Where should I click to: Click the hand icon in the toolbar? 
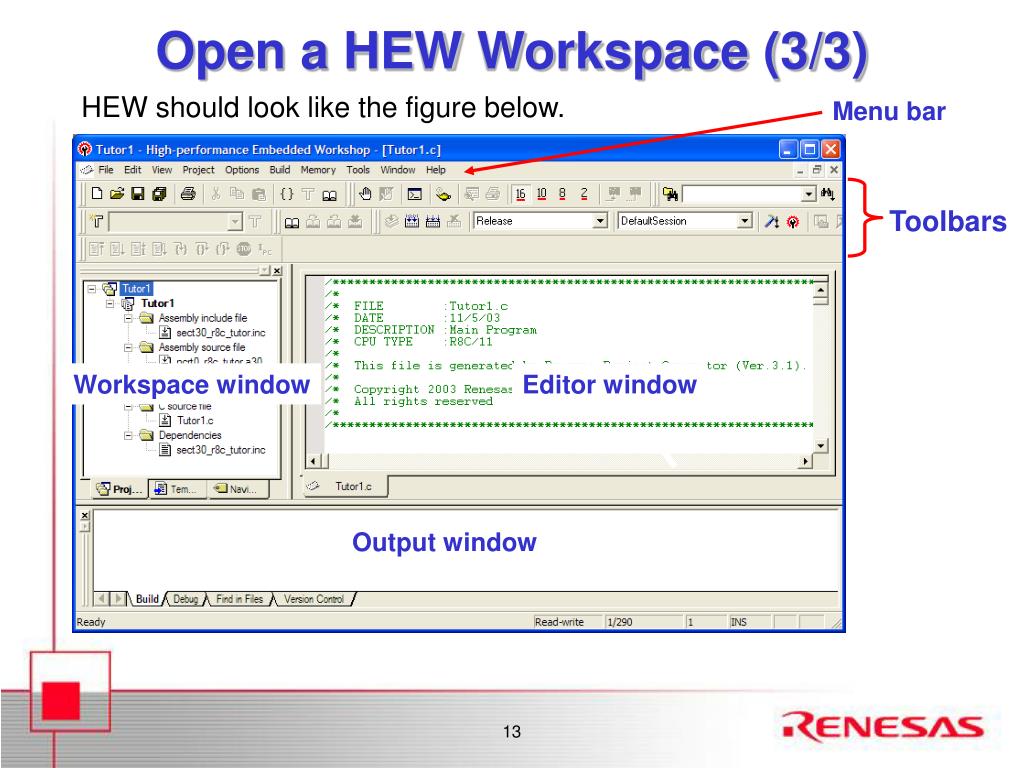click(x=366, y=193)
